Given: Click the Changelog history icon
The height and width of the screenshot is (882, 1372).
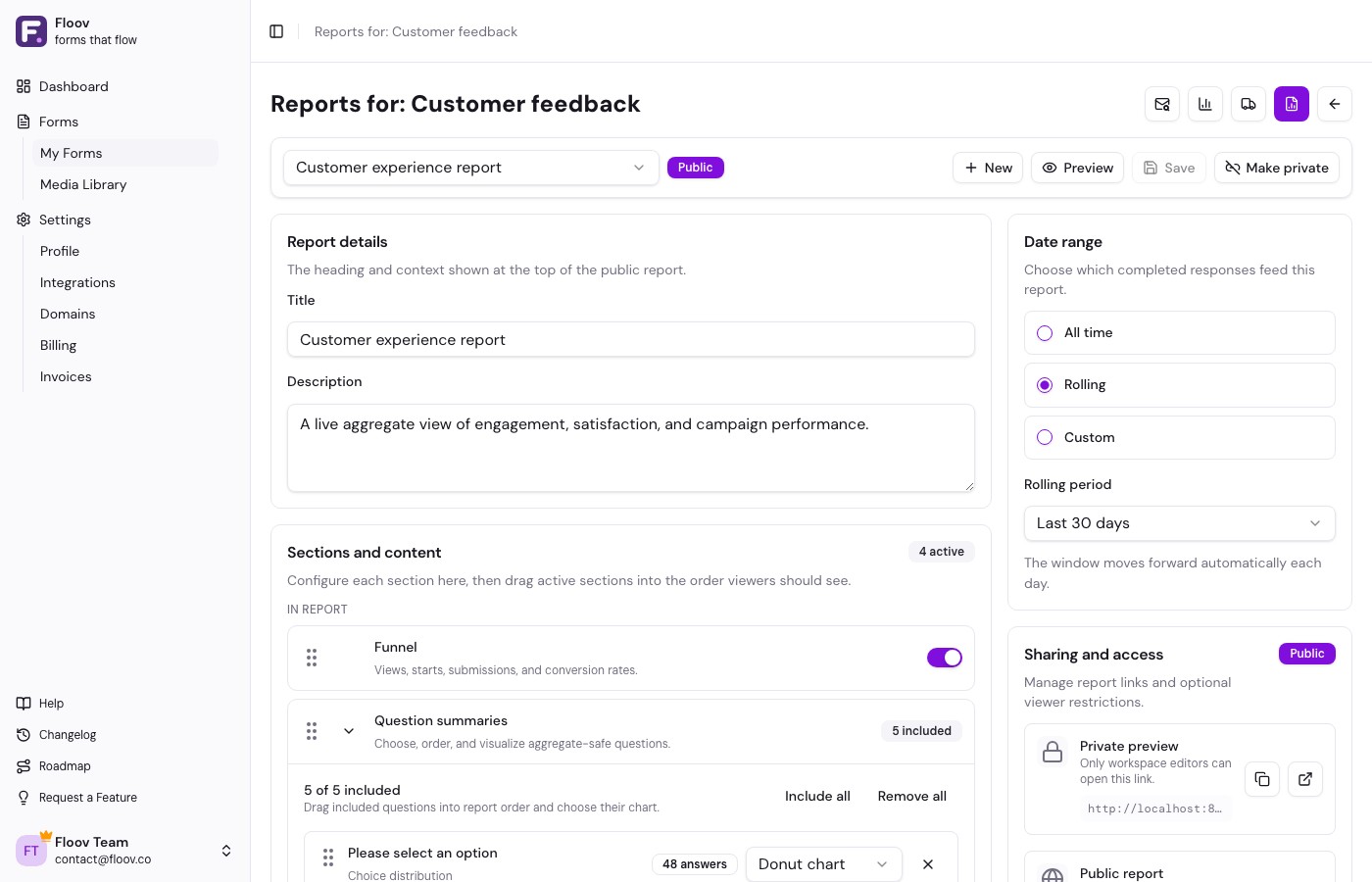Looking at the screenshot, I should (x=24, y=735).
